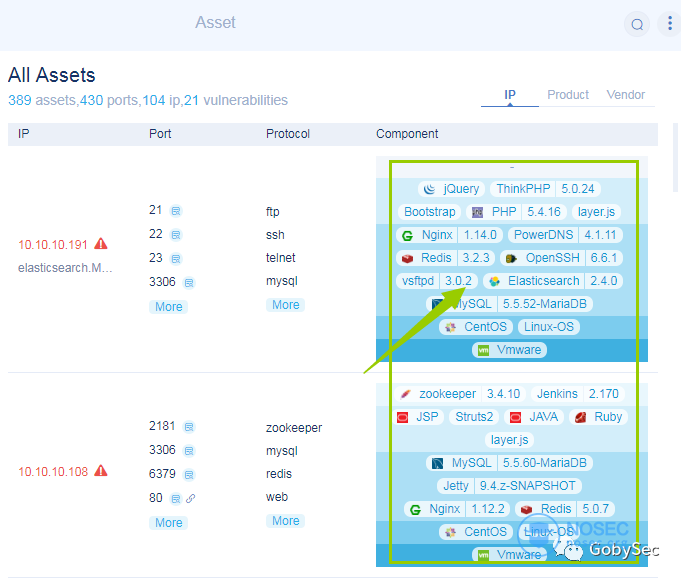This screenshot has height=581, width=681.
Task: Click warning icon next to 10.10.10.108
Action: 101,471
